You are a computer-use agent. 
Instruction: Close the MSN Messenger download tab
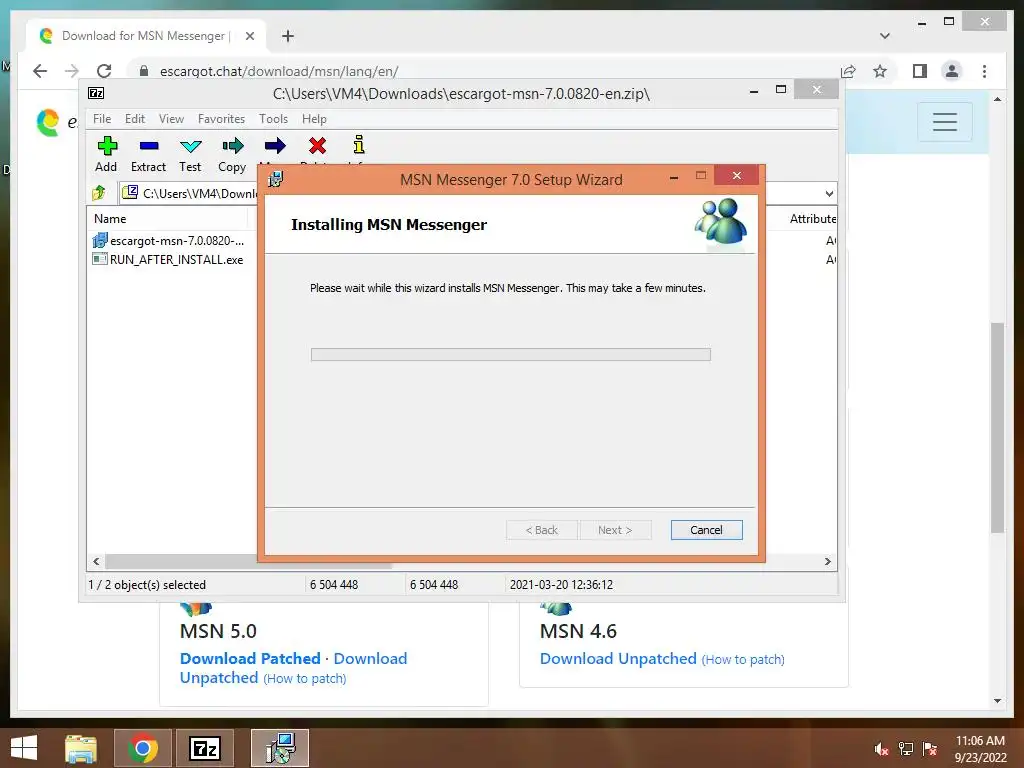click(x=249, y=36)
